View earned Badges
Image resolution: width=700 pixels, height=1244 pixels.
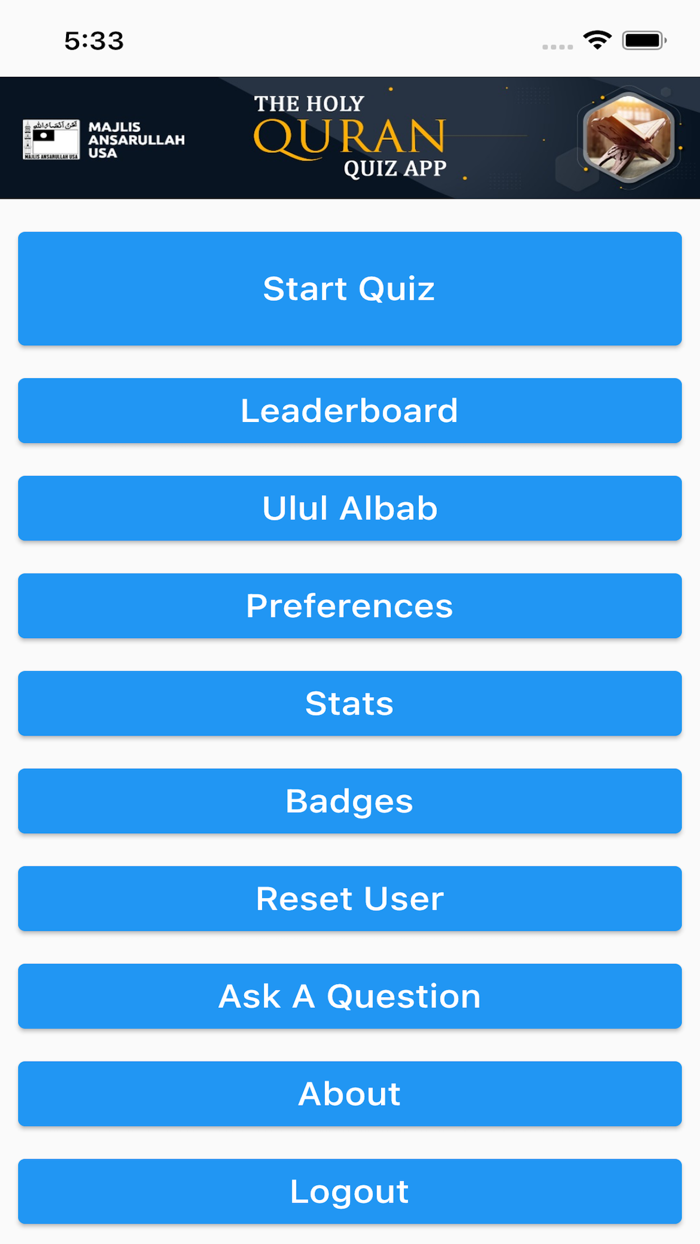(x=349, y=801)
